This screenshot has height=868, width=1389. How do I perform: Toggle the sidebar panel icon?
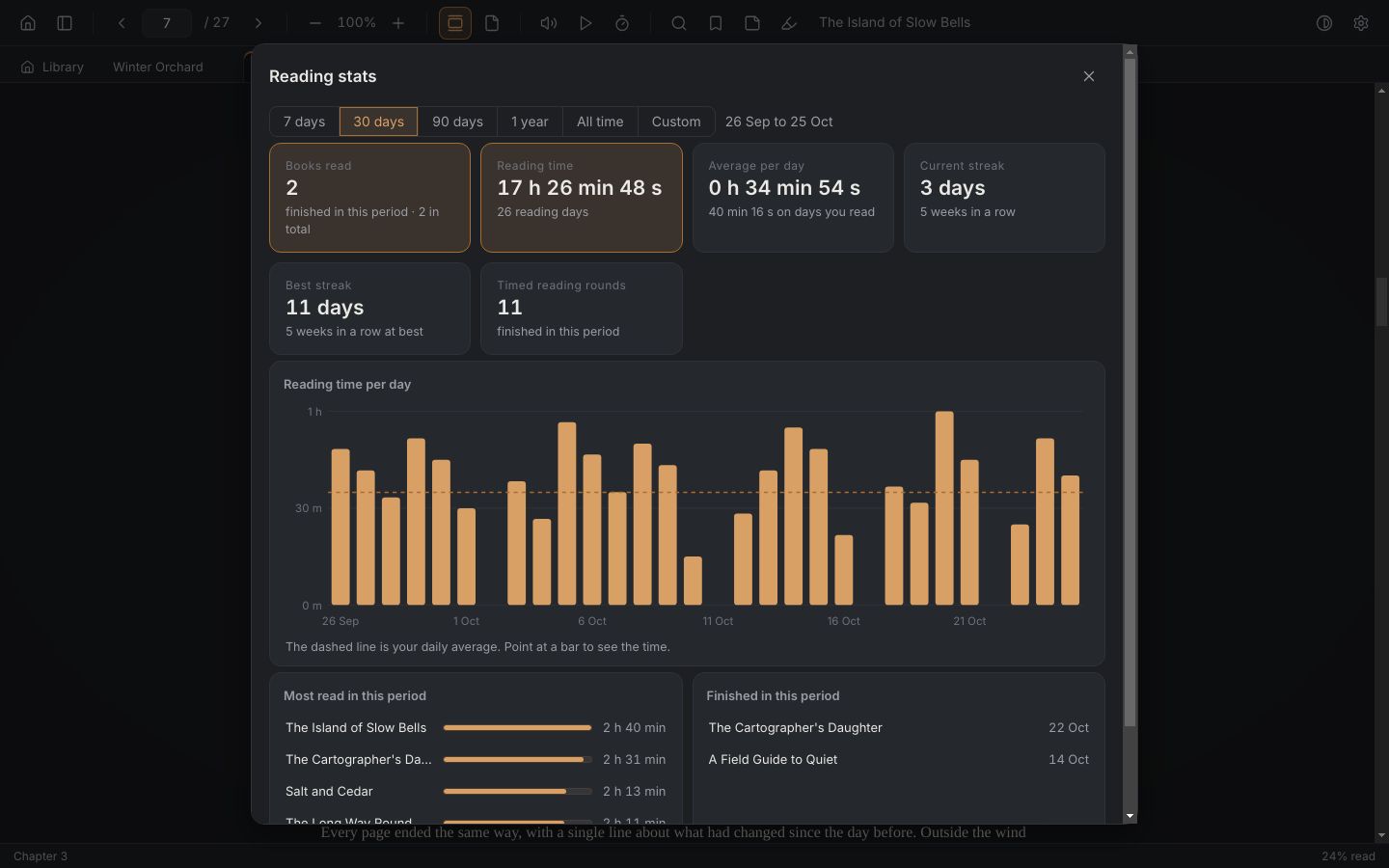pyautogui.click(x=65, y=23)
